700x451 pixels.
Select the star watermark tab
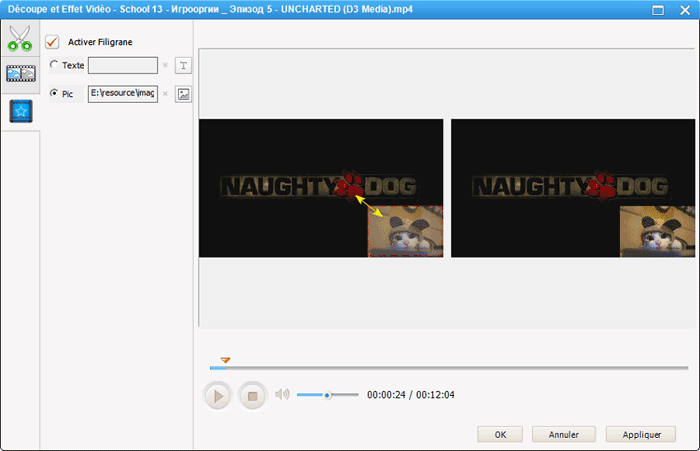pyautogui.click(x=21, y=111)
